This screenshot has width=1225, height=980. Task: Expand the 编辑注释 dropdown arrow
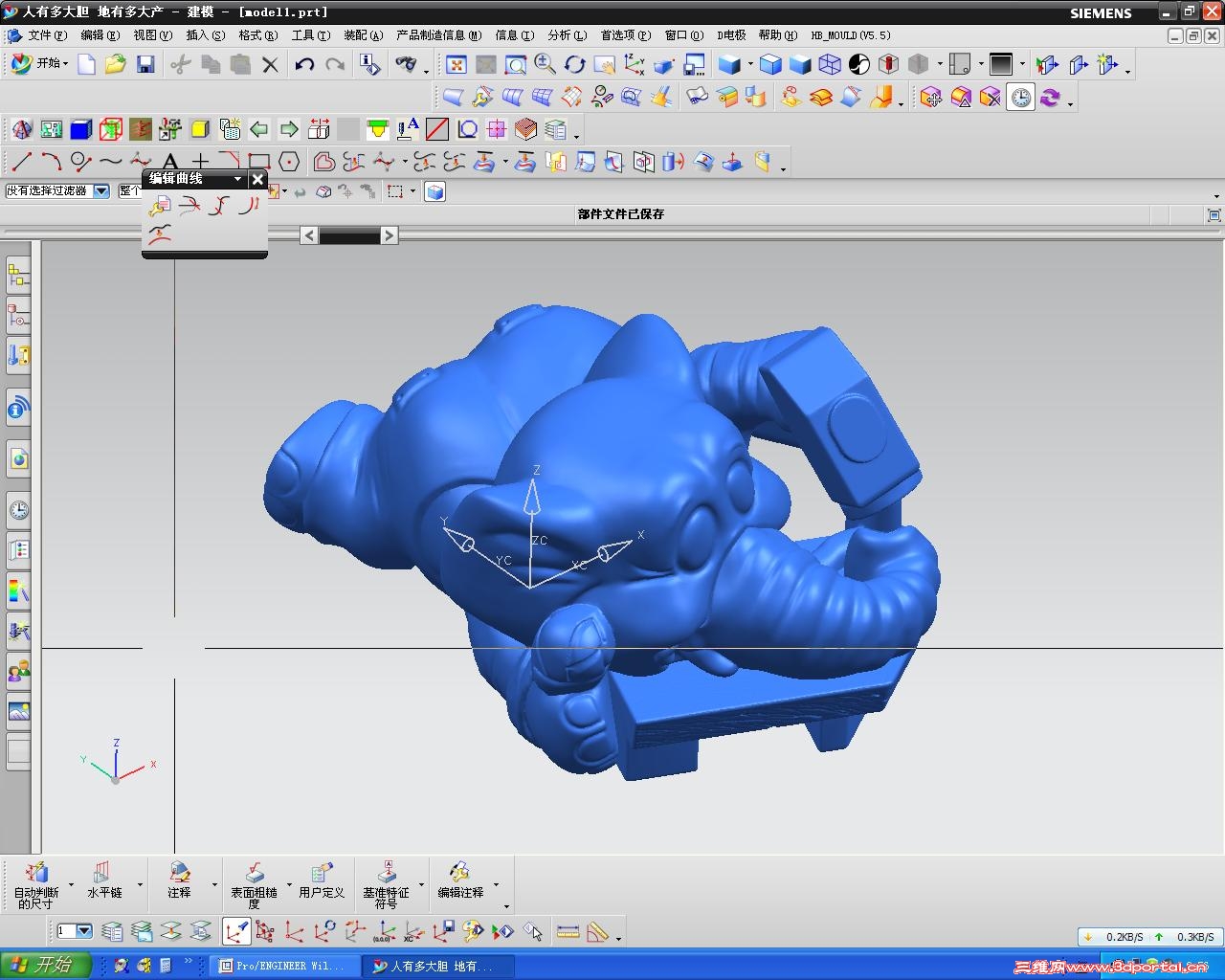[496, 885]
